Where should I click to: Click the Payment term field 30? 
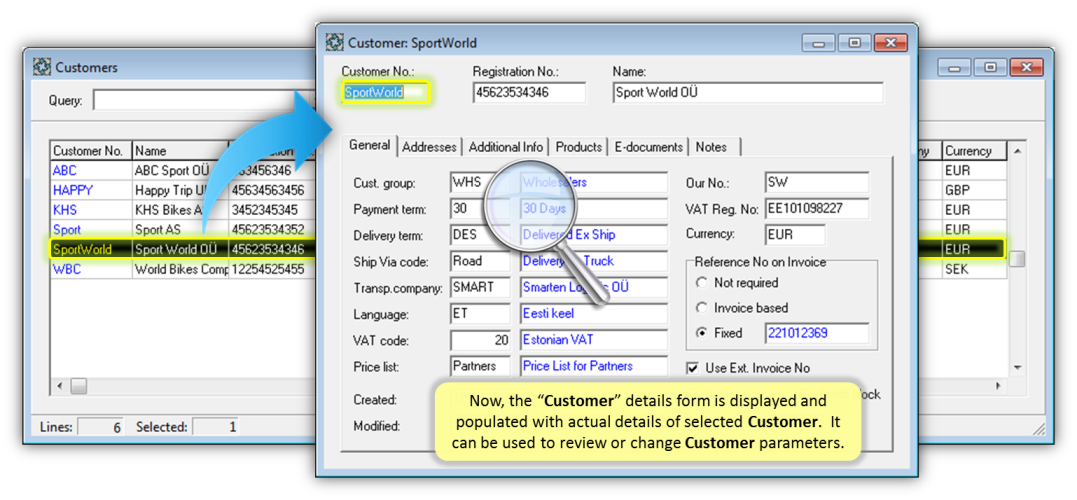[x=480, y=209]
